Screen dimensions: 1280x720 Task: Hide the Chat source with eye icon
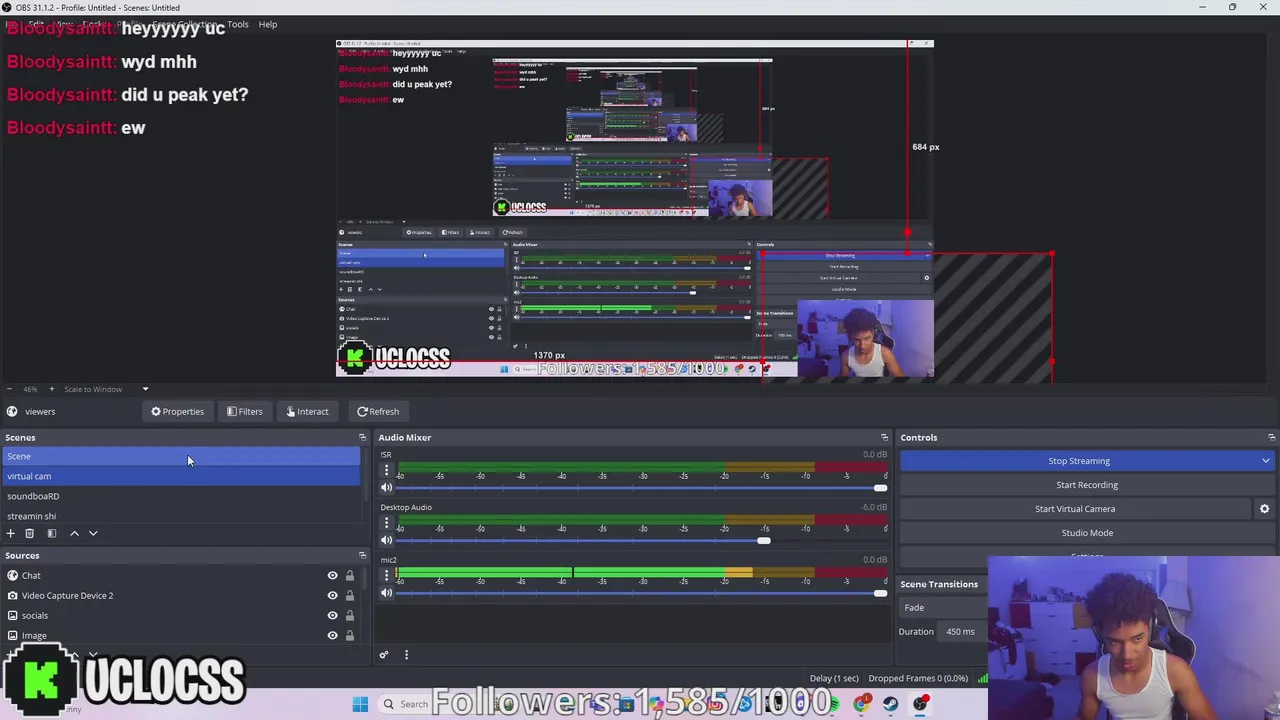tap(332, 576)
